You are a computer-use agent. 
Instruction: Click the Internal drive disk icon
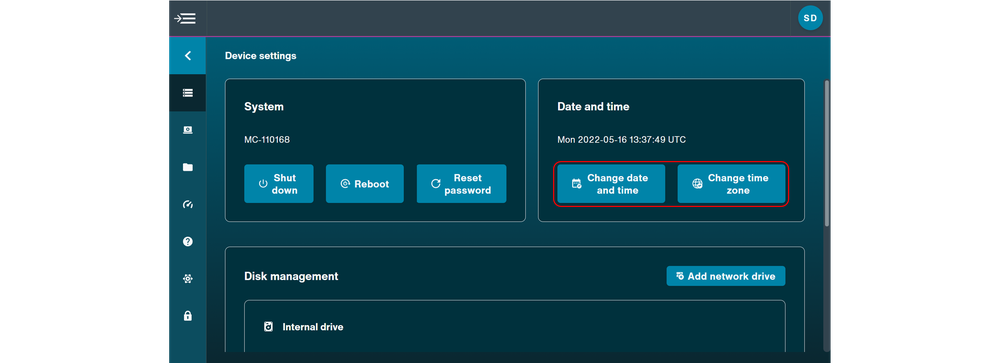pyautogui.click(x=268, y=327)
